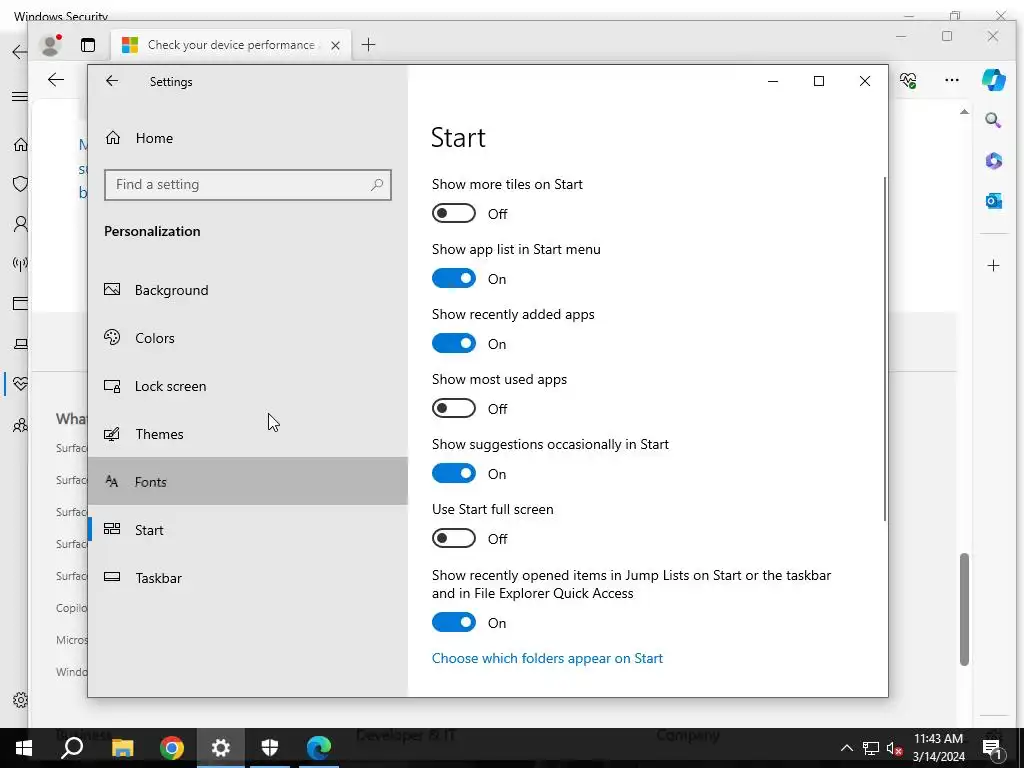Click the Background picture icon in sidebar

[112, 289]
